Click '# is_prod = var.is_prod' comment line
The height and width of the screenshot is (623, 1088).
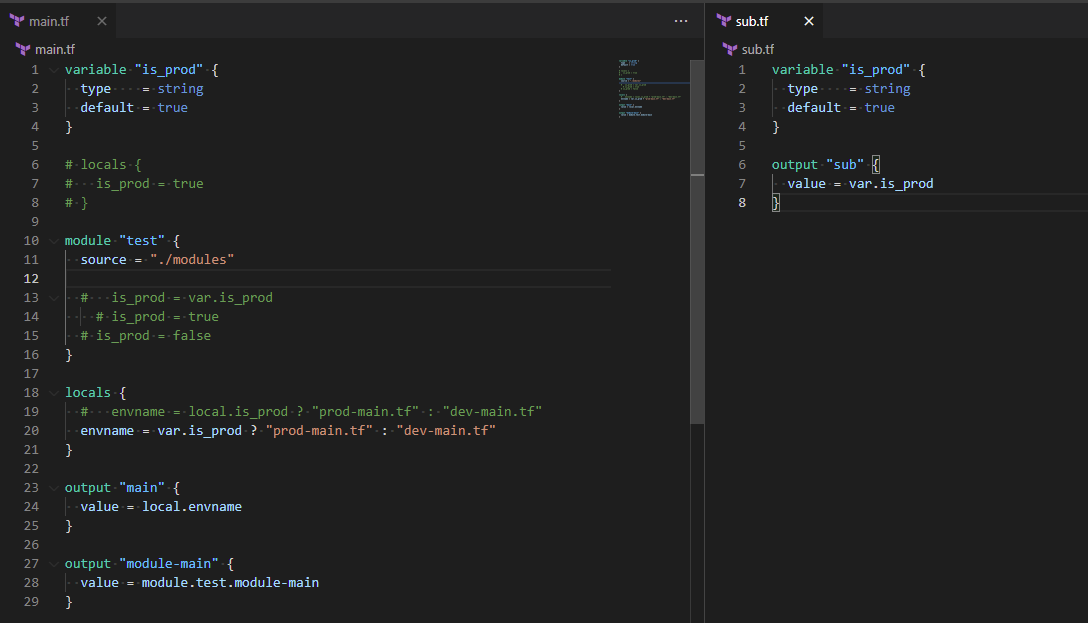(176, 298)
